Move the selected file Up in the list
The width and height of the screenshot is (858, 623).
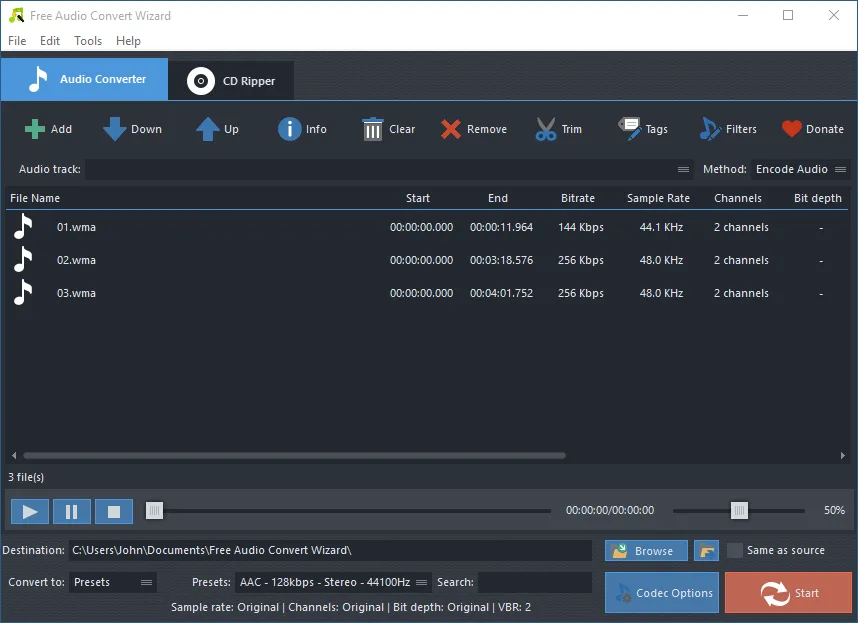point(216,128)
